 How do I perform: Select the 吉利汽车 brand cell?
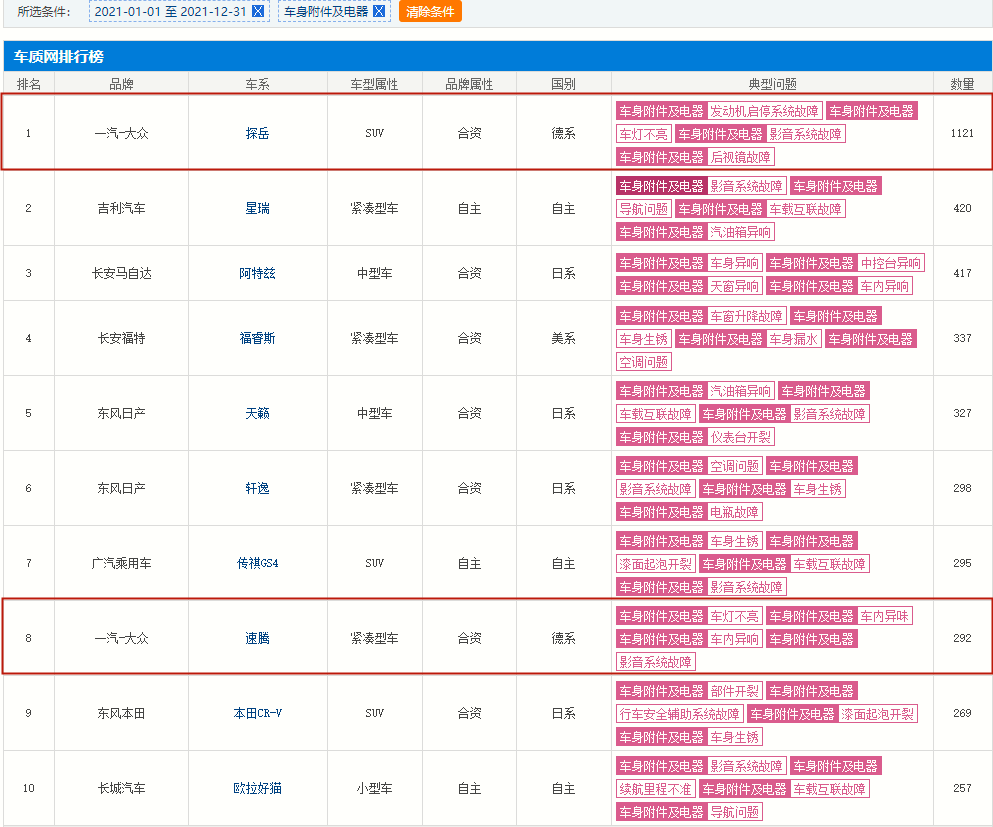click(121, 208)
